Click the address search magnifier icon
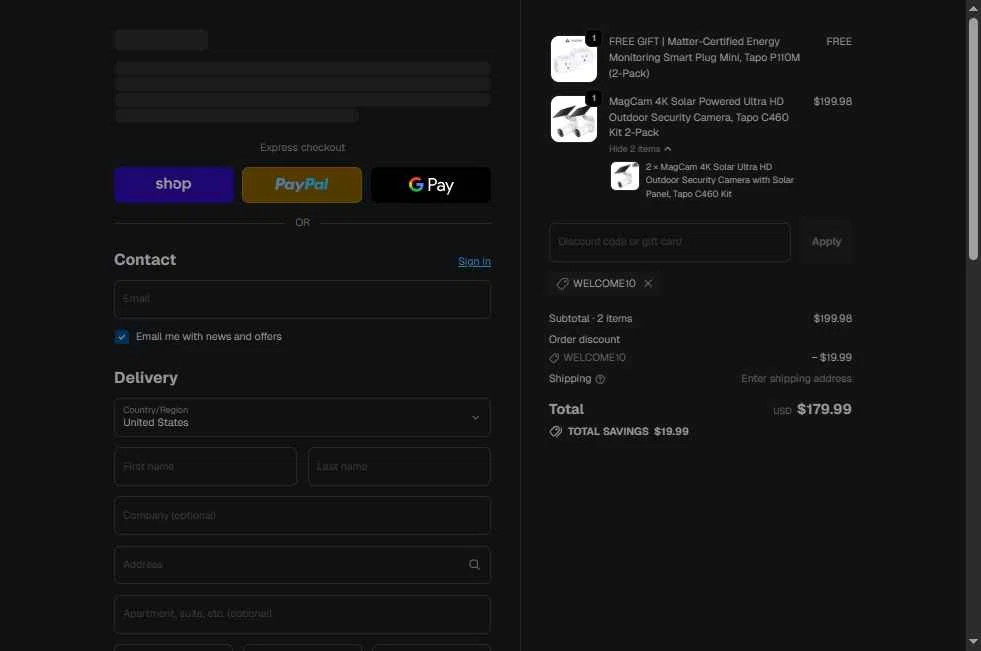Image resolution: width=981 pixels, height=651 pixels. 474,565
